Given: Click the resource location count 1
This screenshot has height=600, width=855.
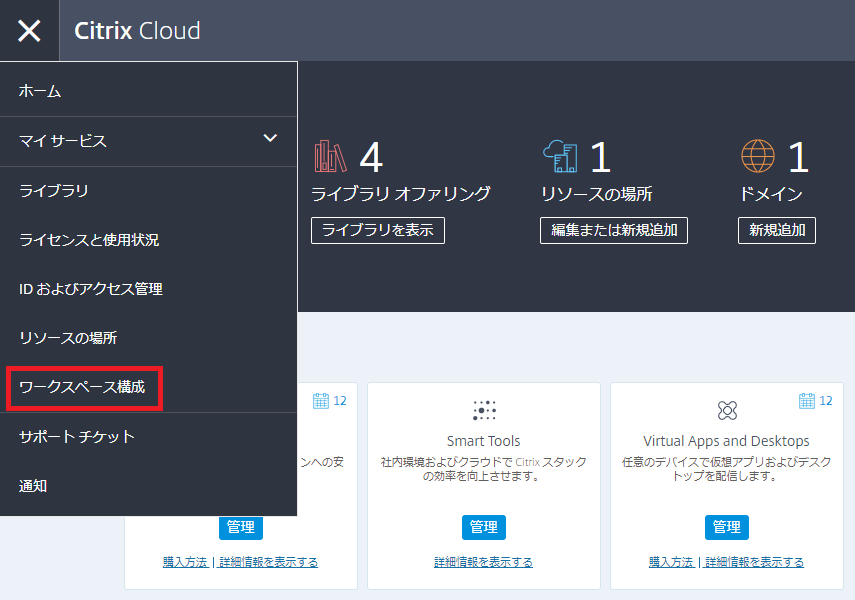Looking at the screenshot, I should click(601, 157).
